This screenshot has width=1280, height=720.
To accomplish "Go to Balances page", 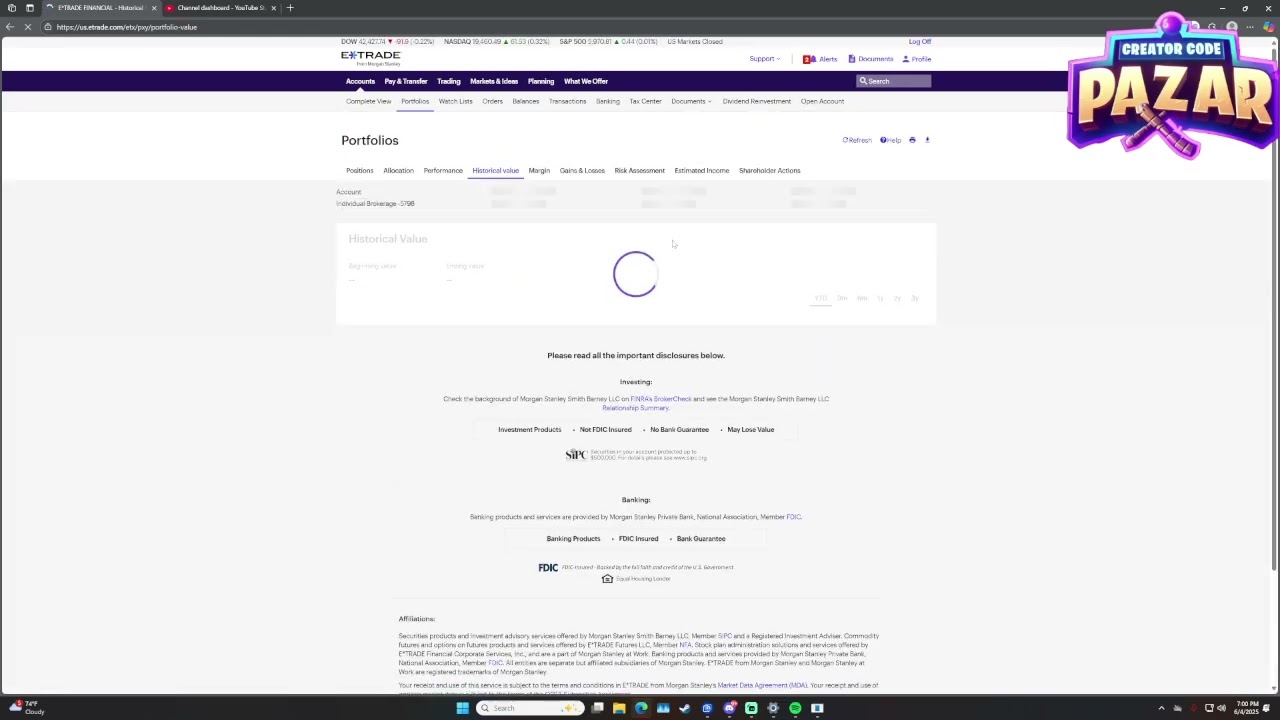I will 525,101.
